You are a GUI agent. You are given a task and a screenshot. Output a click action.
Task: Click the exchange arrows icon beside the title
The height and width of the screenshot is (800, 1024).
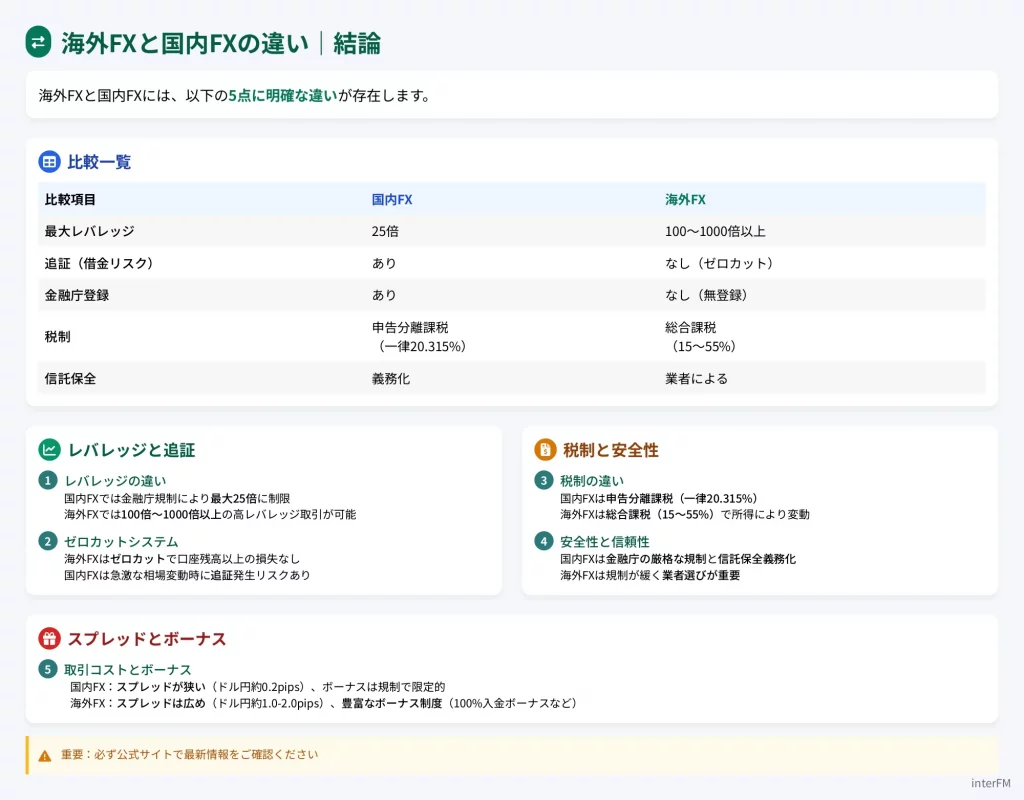click(38, 42)
